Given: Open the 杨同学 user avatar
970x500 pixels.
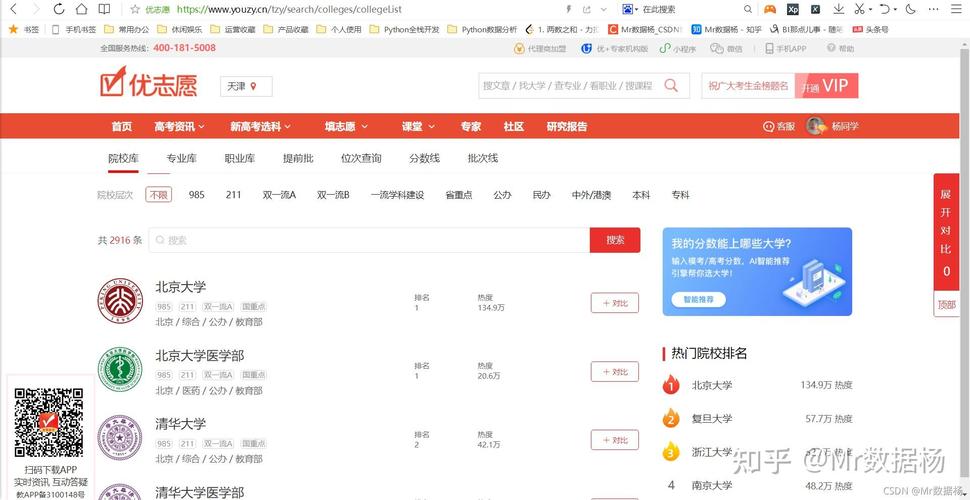Looking at the screenshot, I should coord(817,126).
